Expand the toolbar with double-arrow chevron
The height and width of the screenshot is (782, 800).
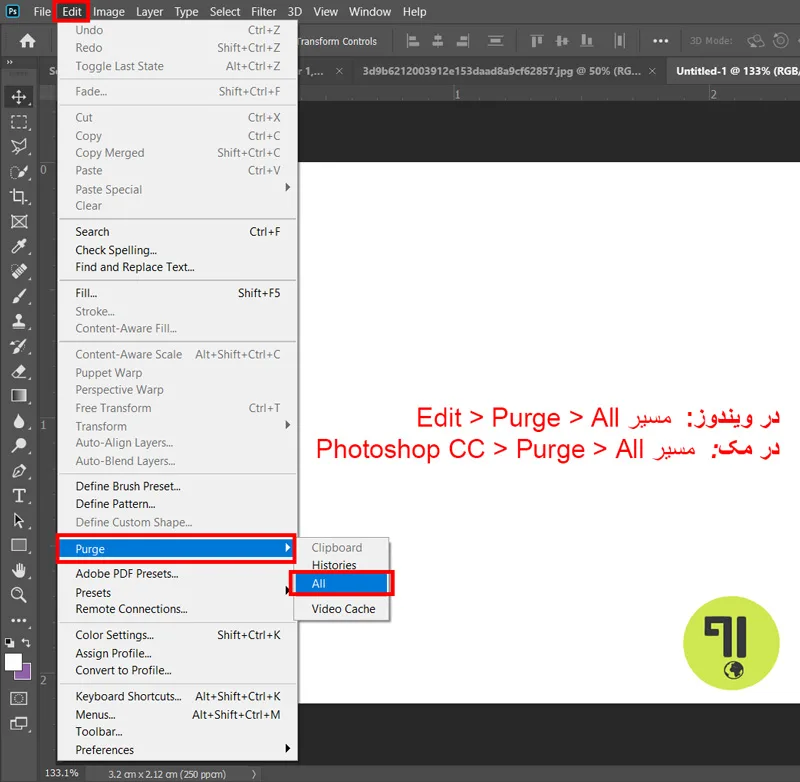coord(9,62)
